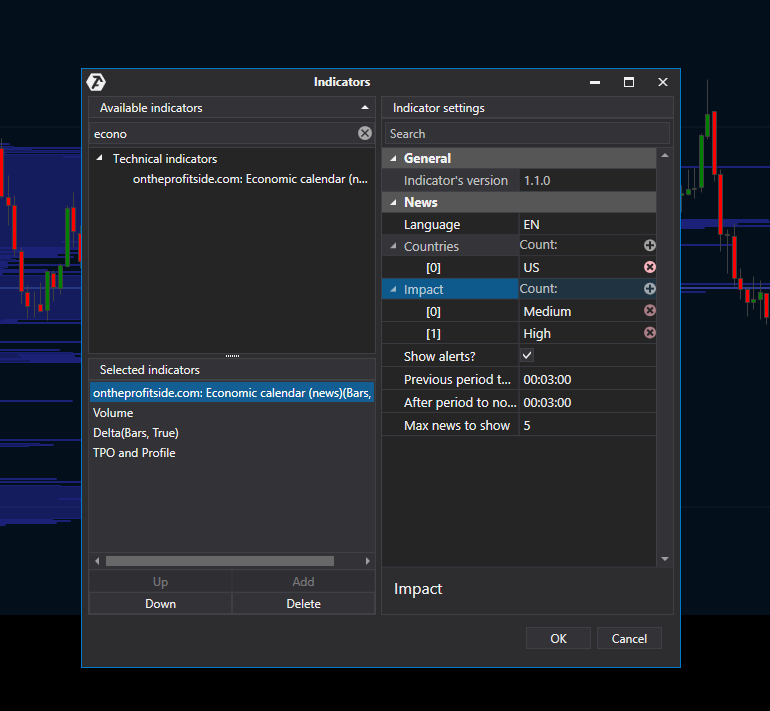Select the TPO and Profile indicator
This screenshot has width=770, height=711.
click(x=134, y=453)
